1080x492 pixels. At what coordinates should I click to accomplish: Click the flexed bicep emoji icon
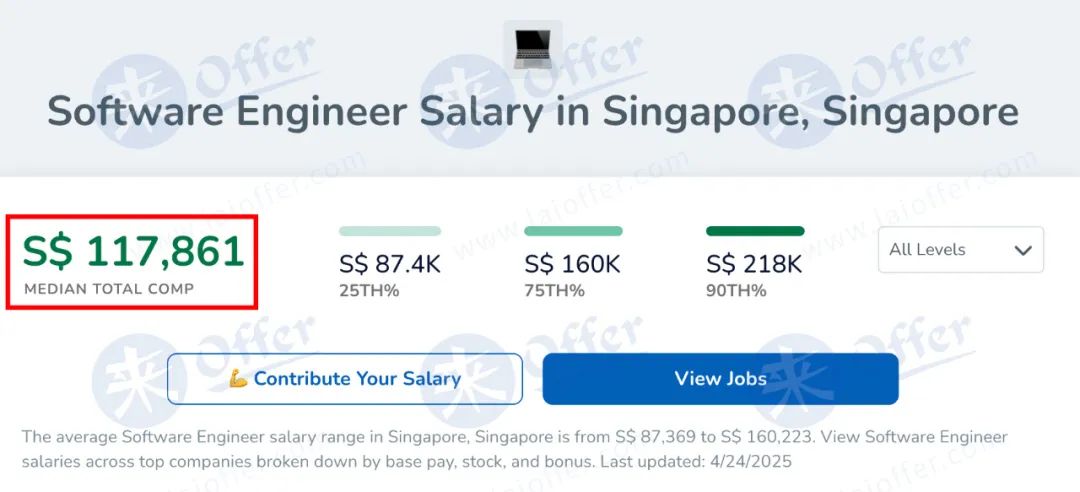[238, 378]
